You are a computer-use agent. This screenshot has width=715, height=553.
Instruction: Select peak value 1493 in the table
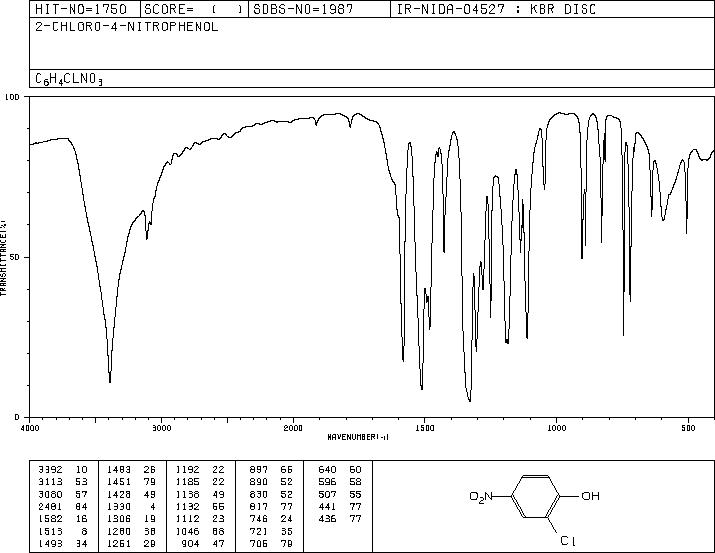[51, 544]
